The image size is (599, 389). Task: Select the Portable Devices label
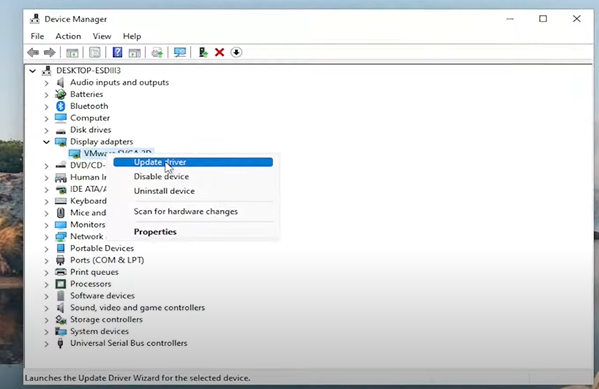point(102,248)
